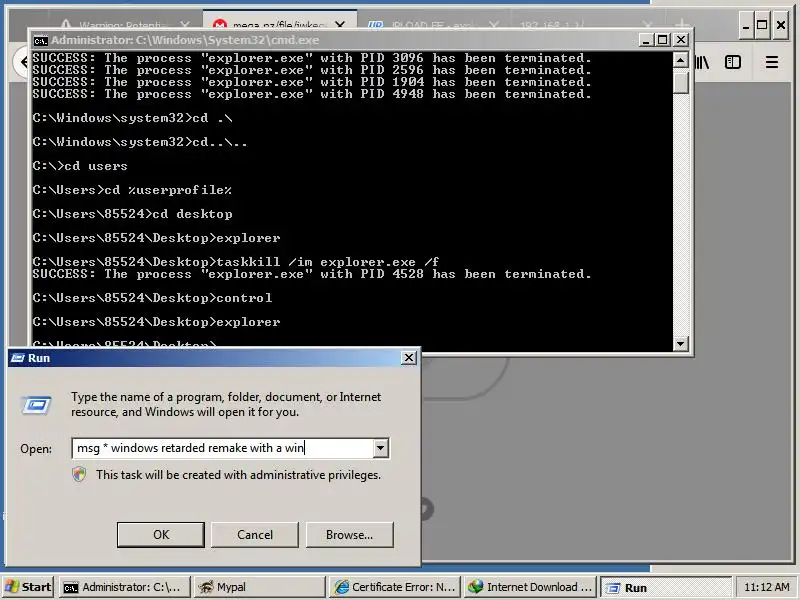
Task: Minimize the cmd.exe window
Action: [646, 40]
